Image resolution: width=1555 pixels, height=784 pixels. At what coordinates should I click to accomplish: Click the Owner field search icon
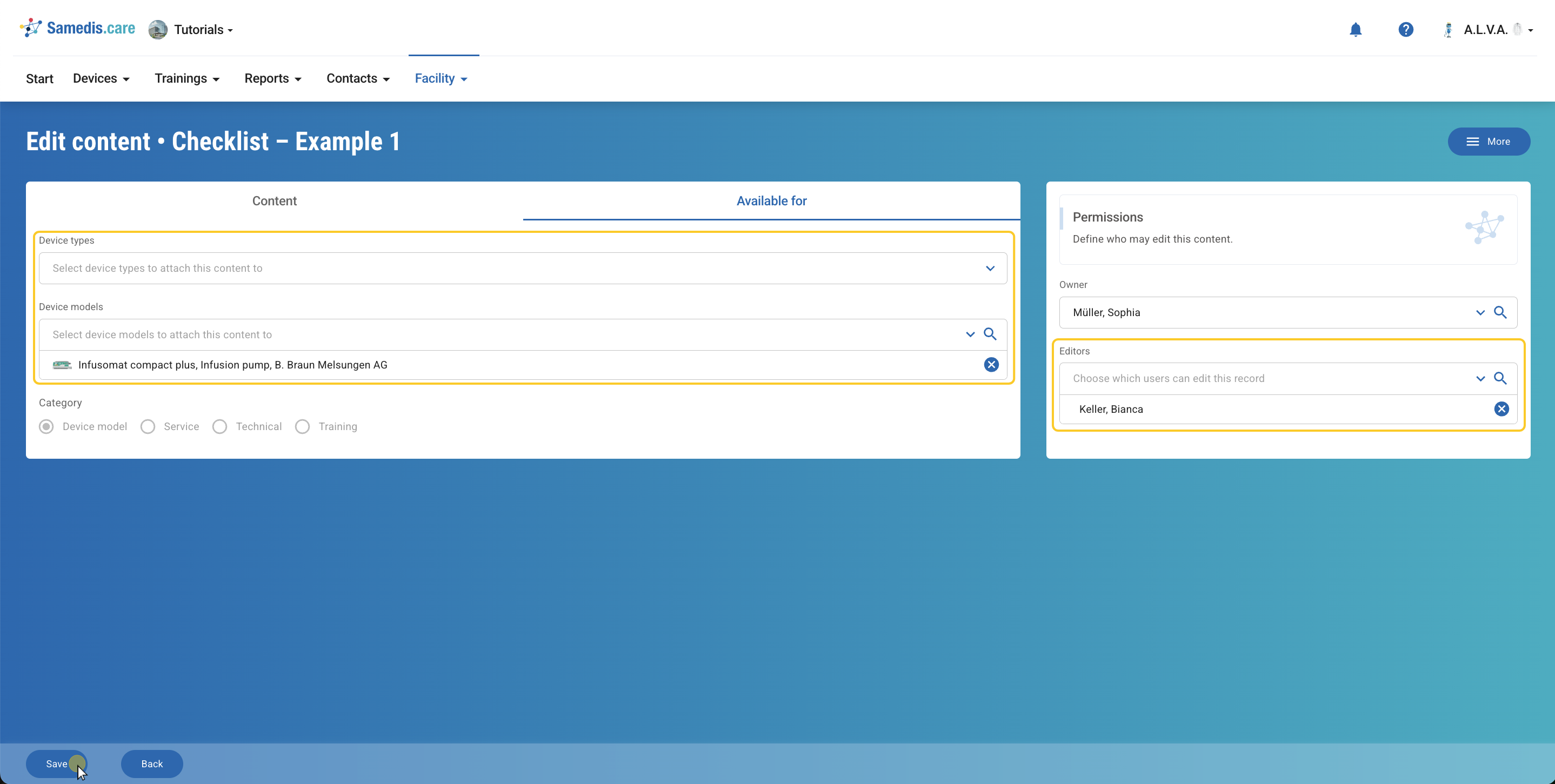tap(1500, 313)
